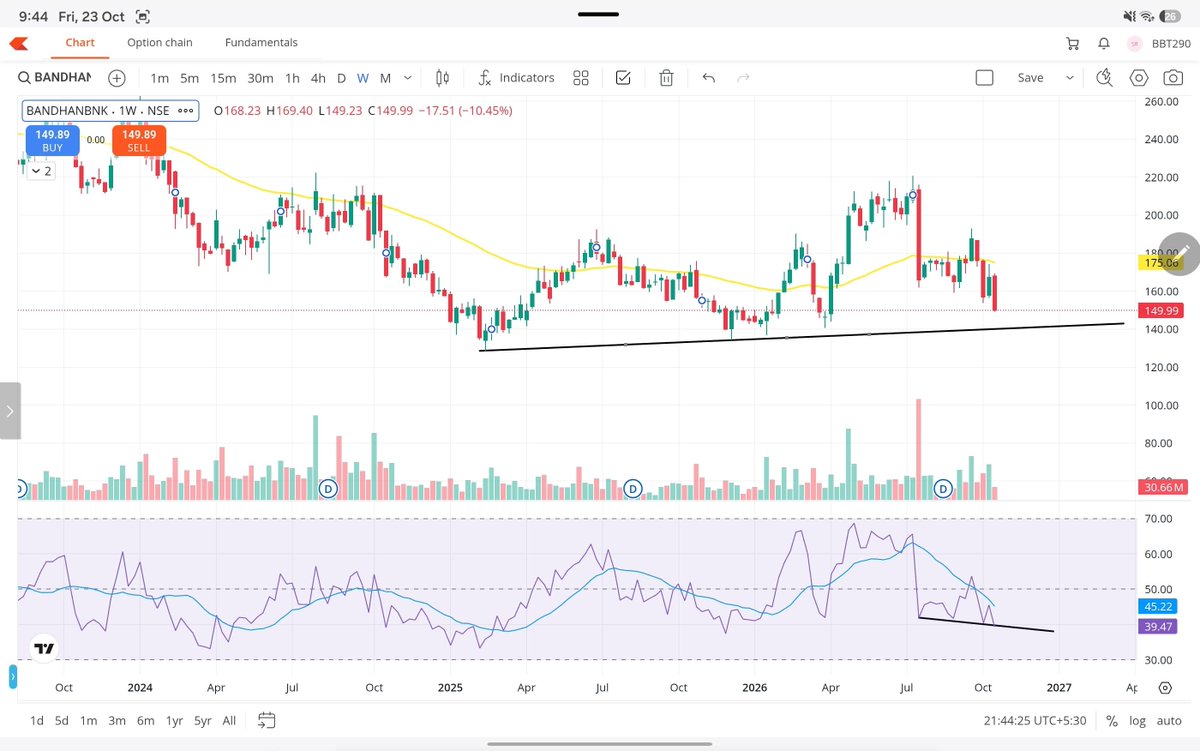Click the trash remove drawings icon
This screenshot has height=751, width=1200.
pos(667,78)
